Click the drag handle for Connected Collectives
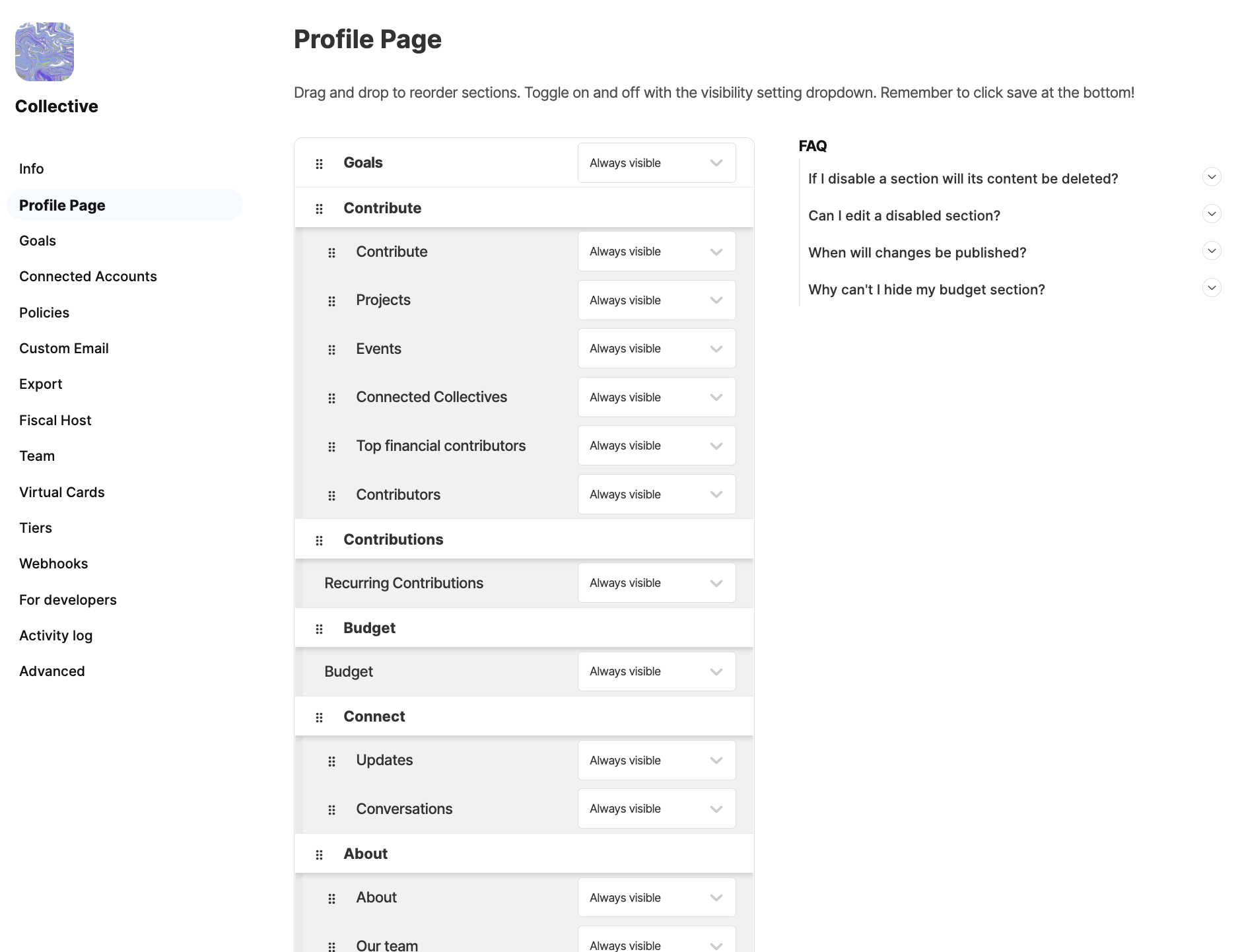The height and width of the screenshot is (952, 1244). point(331,398)
